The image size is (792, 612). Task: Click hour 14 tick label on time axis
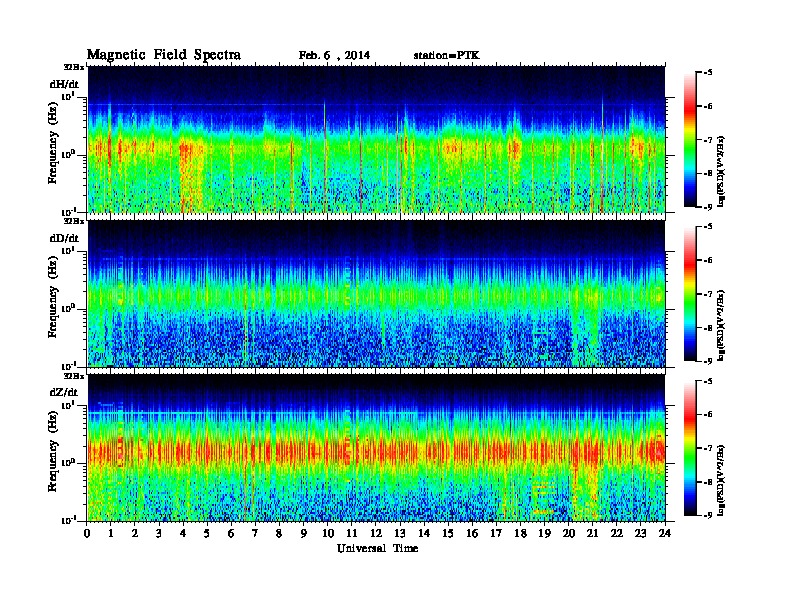(424, 533)
